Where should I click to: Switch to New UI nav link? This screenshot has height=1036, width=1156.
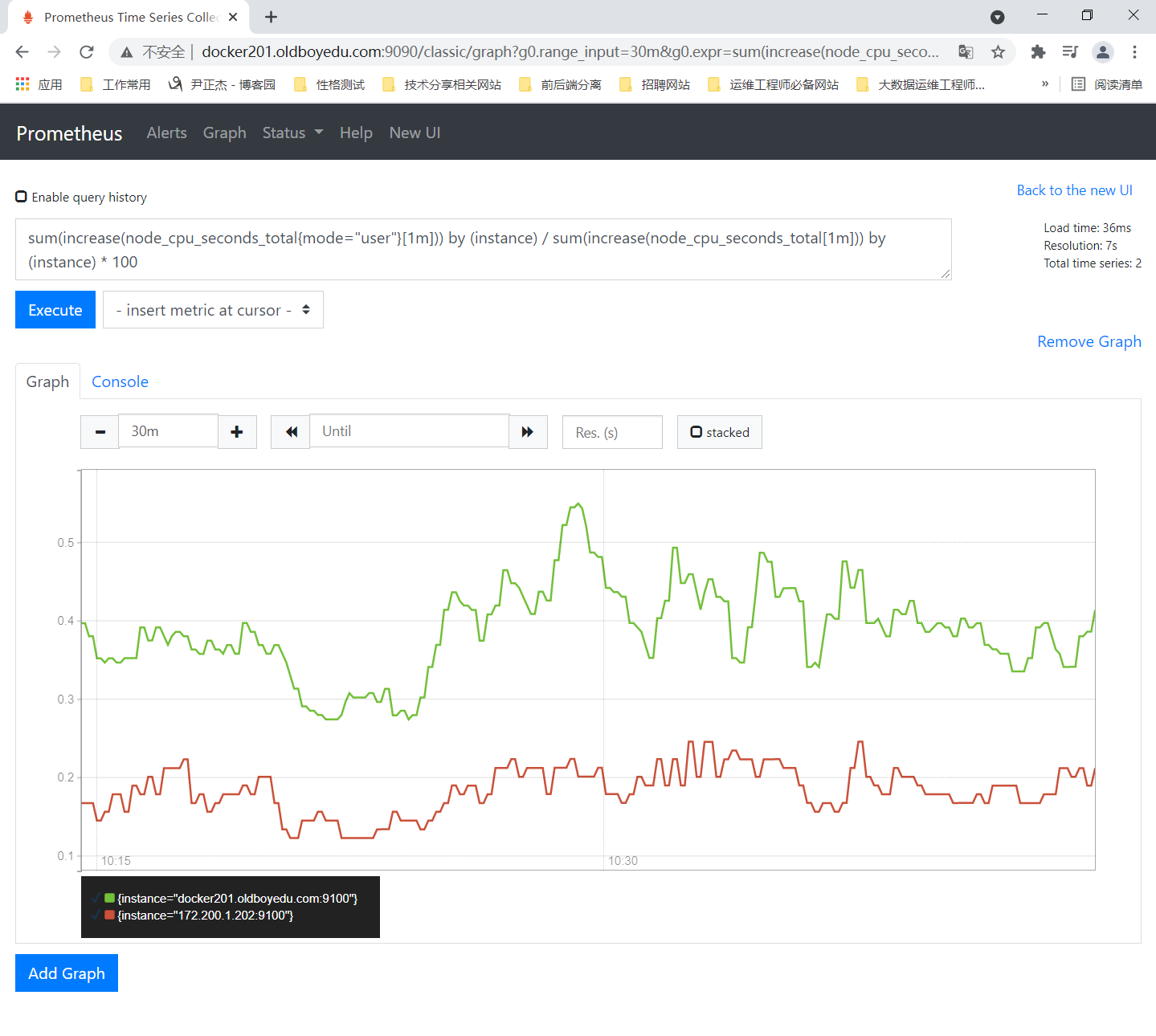(415, 133)
